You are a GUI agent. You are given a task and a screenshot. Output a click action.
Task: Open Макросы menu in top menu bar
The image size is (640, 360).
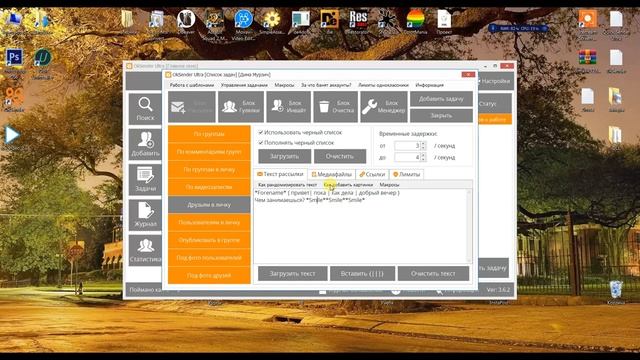click(x=284, y=85)
